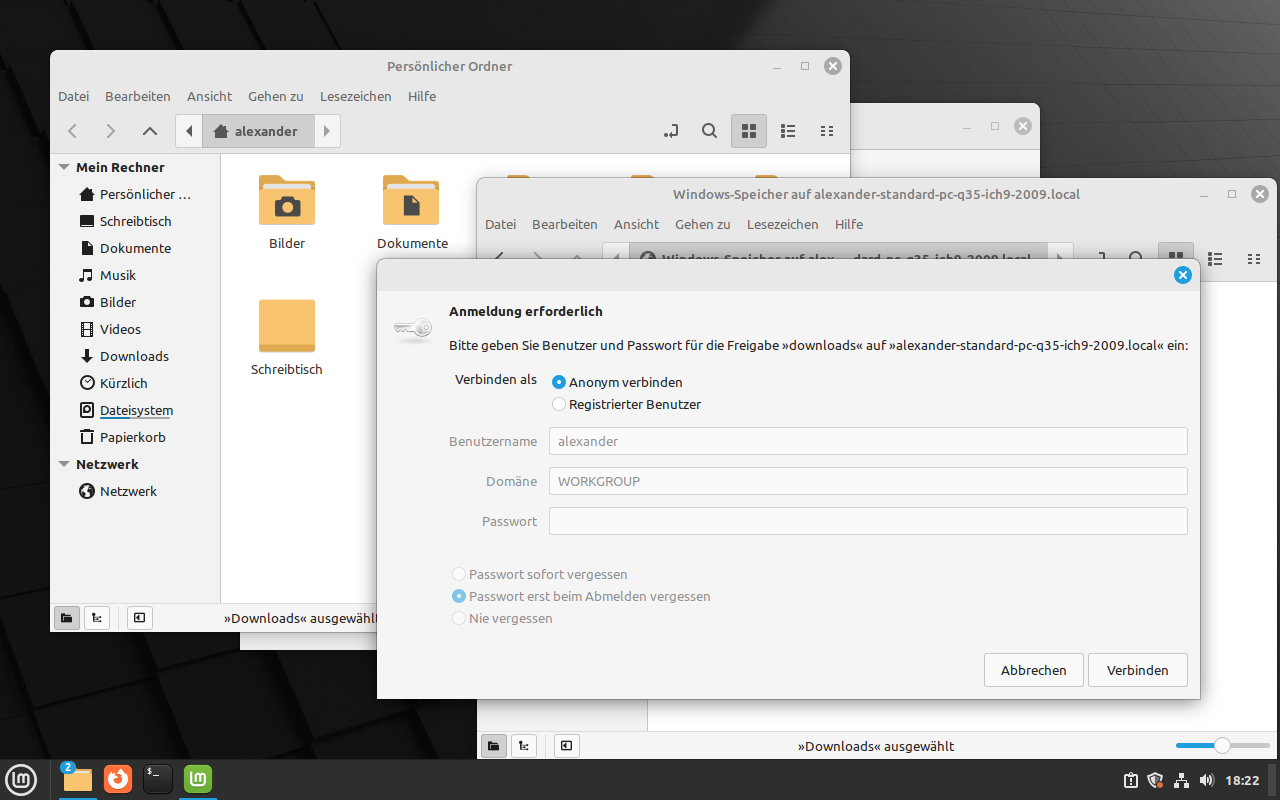Open Ansicht menu in Windows-Speicher window
1280x800 pixels.
[637, 224]
